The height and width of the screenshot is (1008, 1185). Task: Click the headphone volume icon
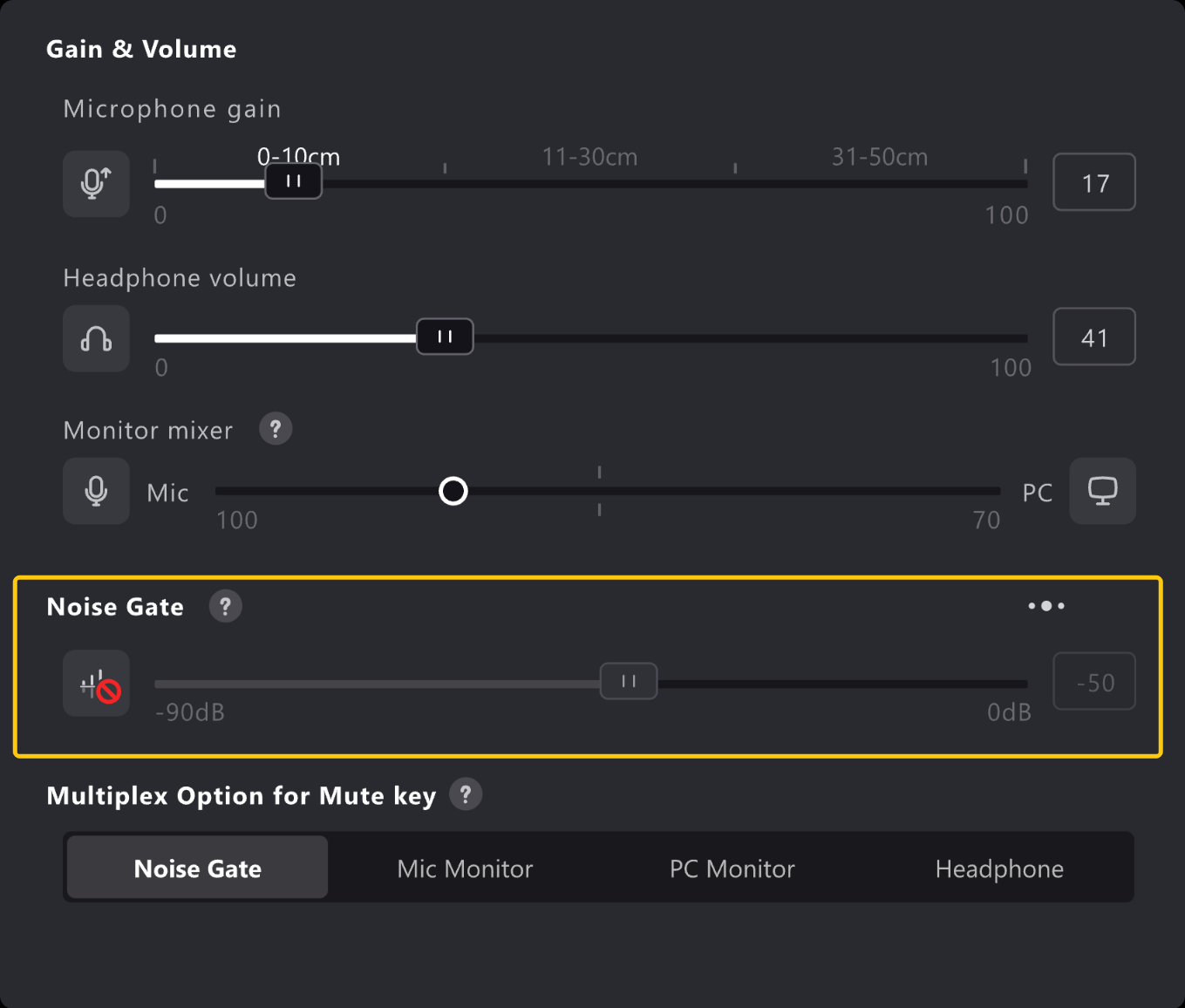(96, 338)
